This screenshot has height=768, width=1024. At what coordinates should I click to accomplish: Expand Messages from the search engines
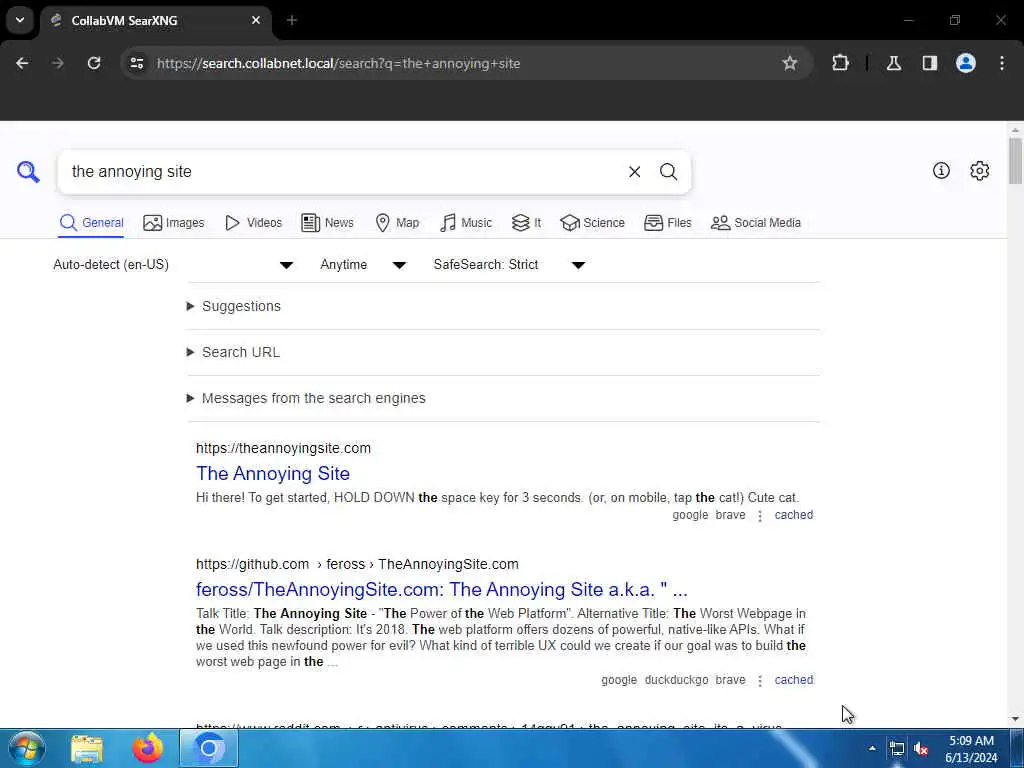click(x=306, y=398)
